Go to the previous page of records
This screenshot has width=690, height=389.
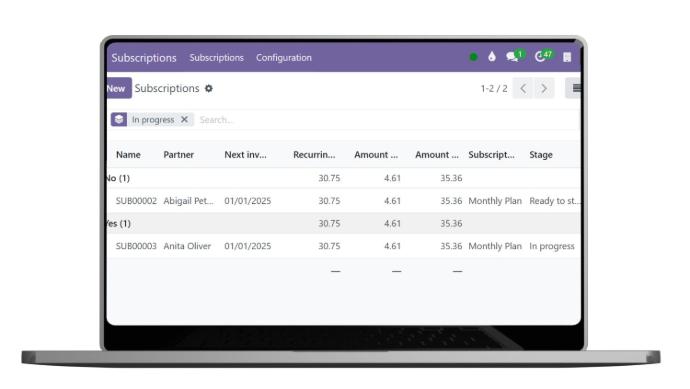pos(523,88)
